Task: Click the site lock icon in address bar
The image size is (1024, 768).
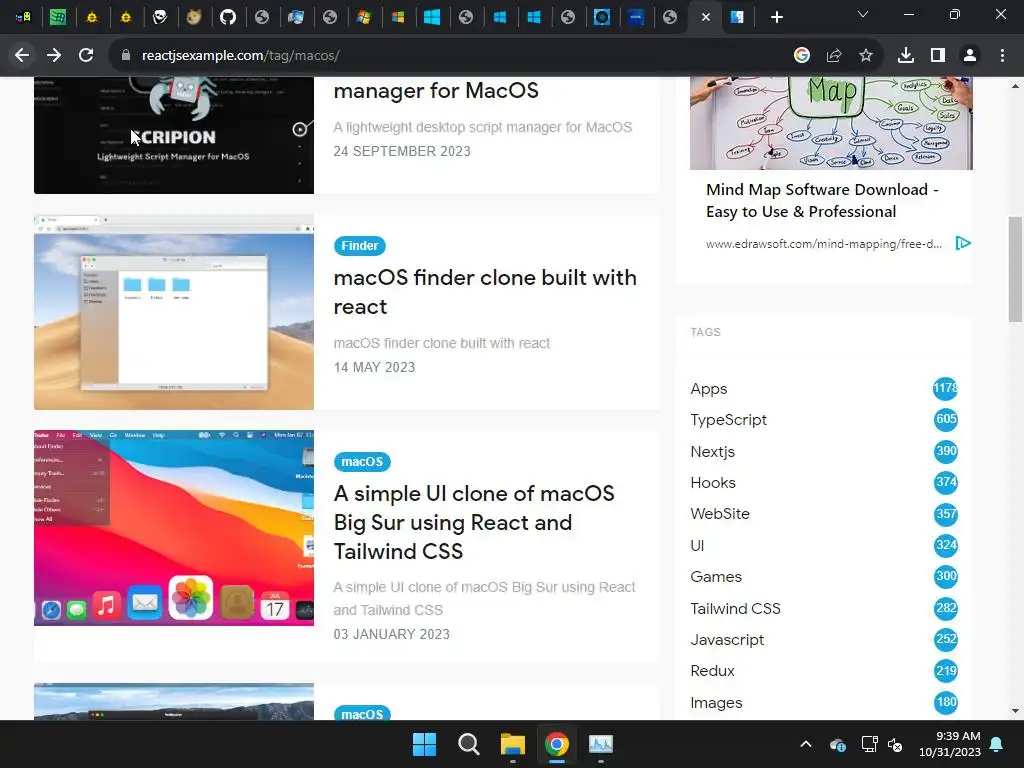Action: [x=126, y=56]
